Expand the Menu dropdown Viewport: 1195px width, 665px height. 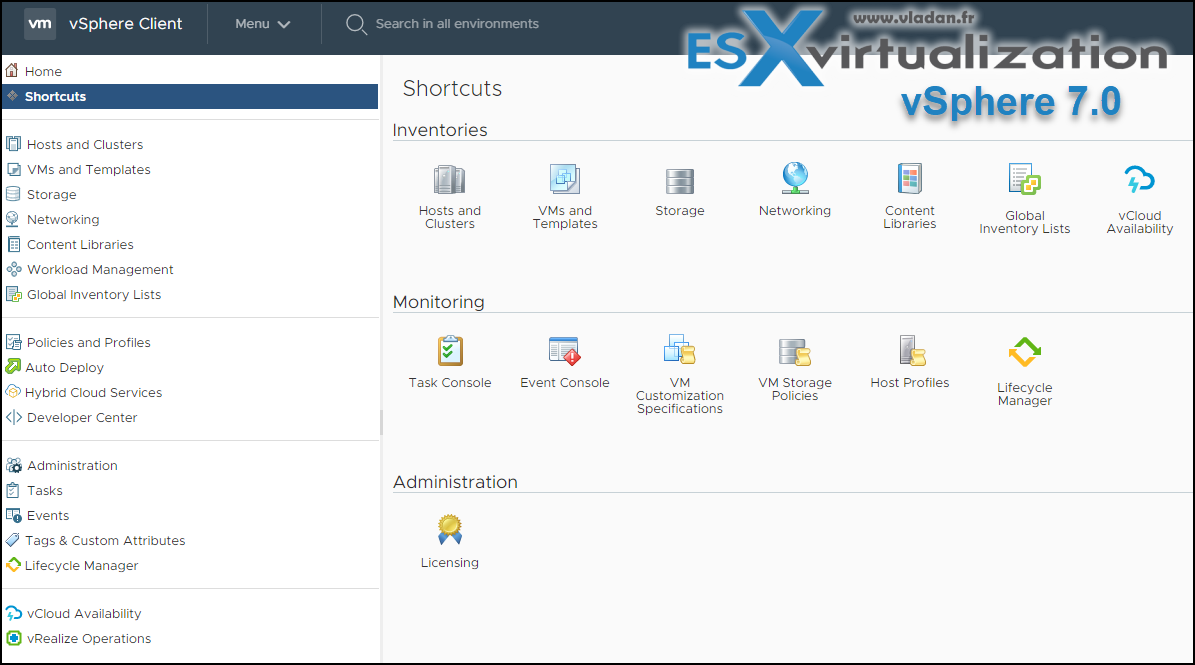point(262,24)
